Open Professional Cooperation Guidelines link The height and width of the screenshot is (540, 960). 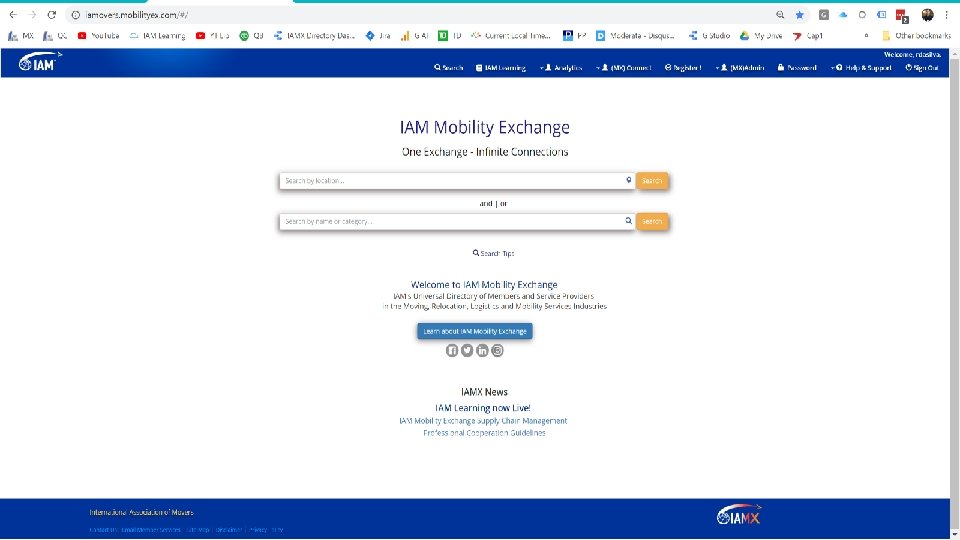pos(484,433)
